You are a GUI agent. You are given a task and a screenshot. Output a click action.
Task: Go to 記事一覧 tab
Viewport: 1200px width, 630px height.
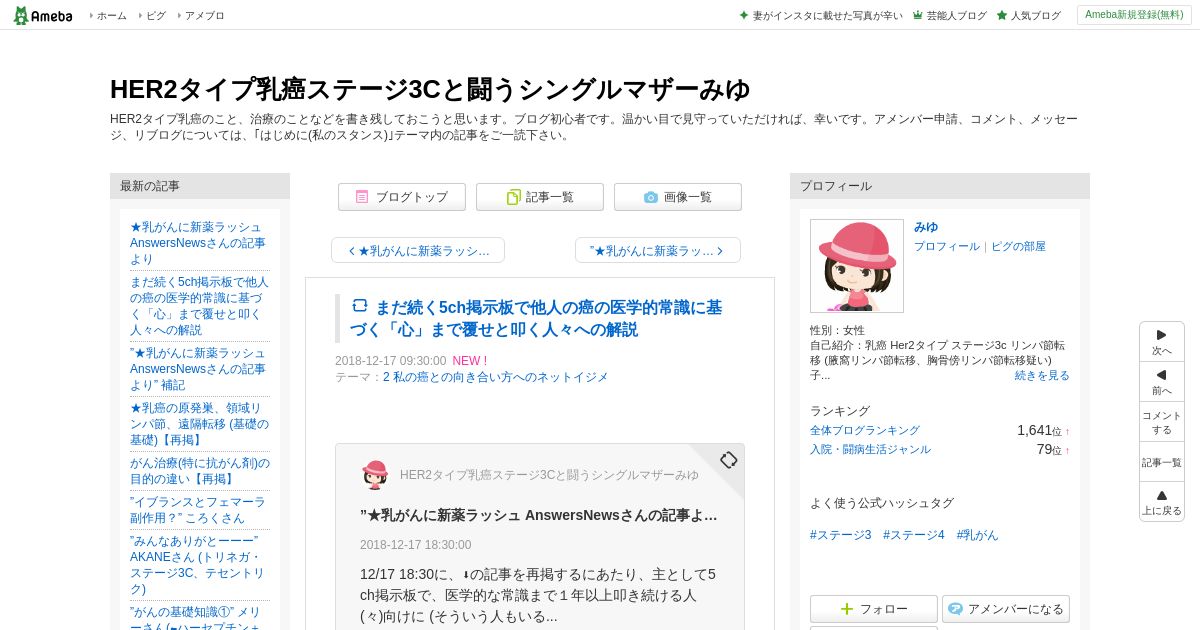tap(540, 197)
